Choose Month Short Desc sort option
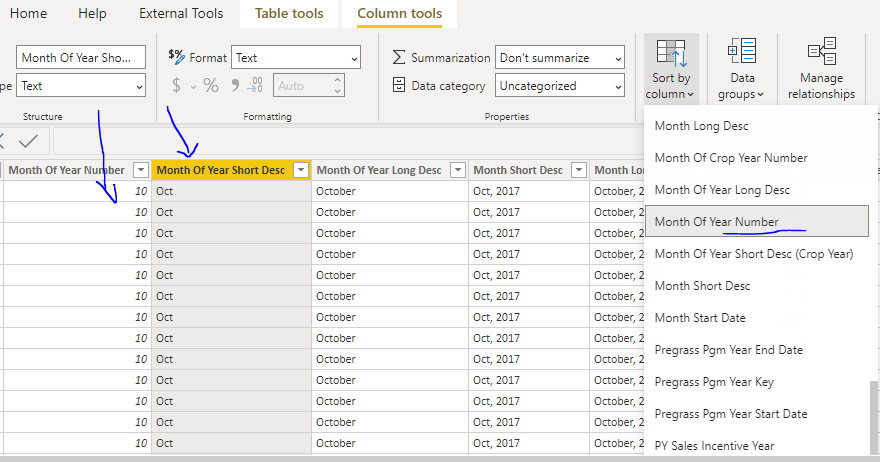Image resolution: width=880 pixels, height=462 pixels. [x=757, y=286]
